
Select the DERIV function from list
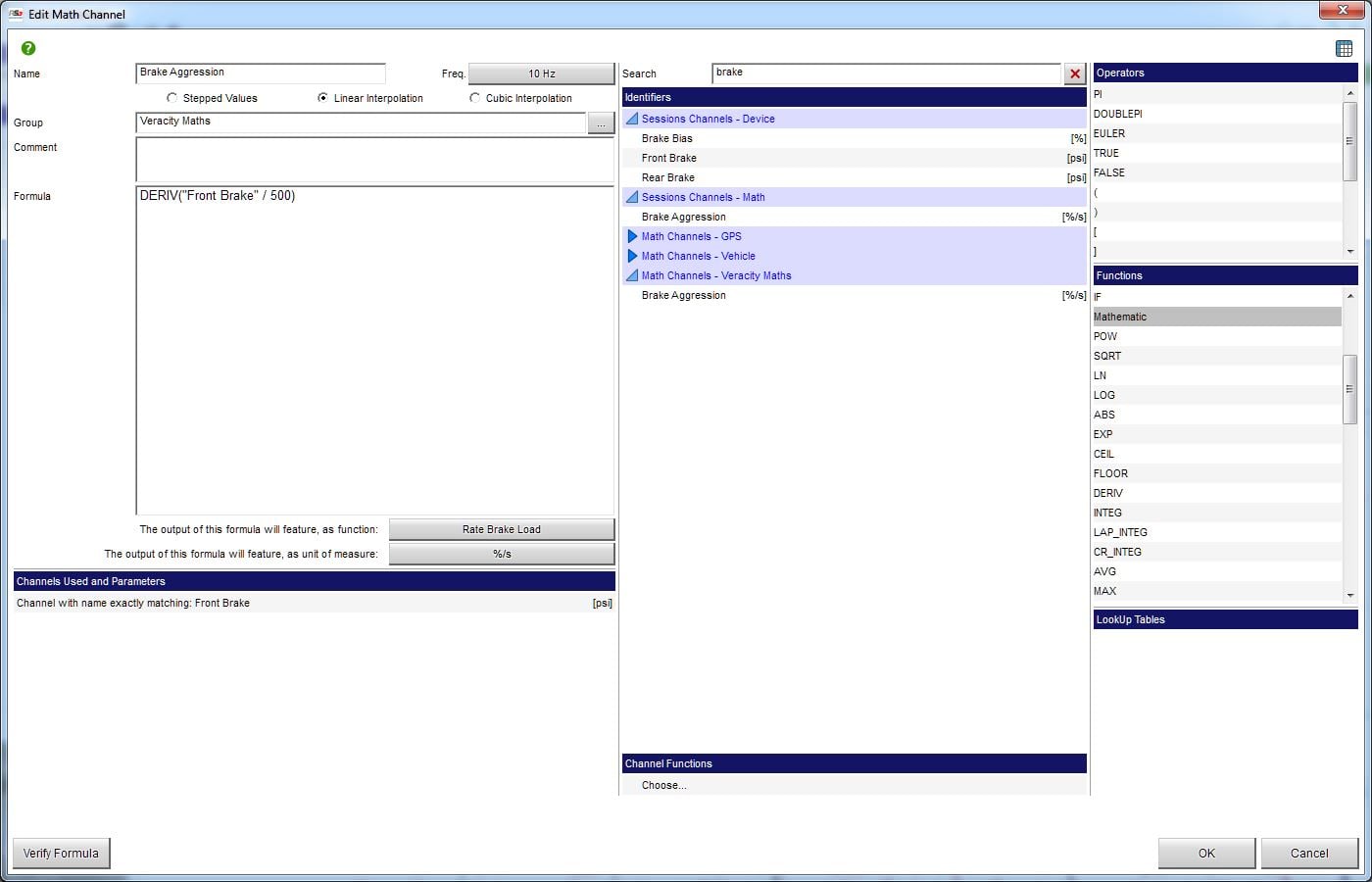coord(1108,493)
